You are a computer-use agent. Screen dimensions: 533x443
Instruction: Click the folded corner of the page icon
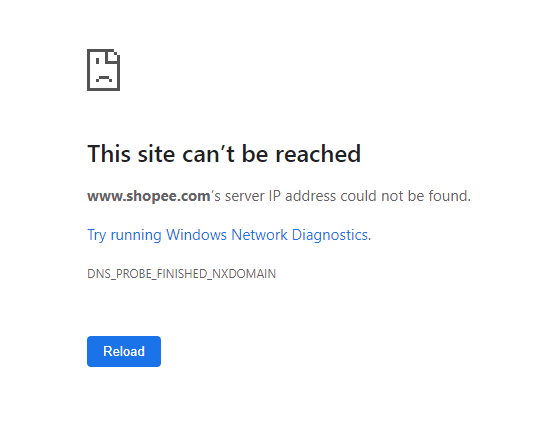(x=113, y=56)
